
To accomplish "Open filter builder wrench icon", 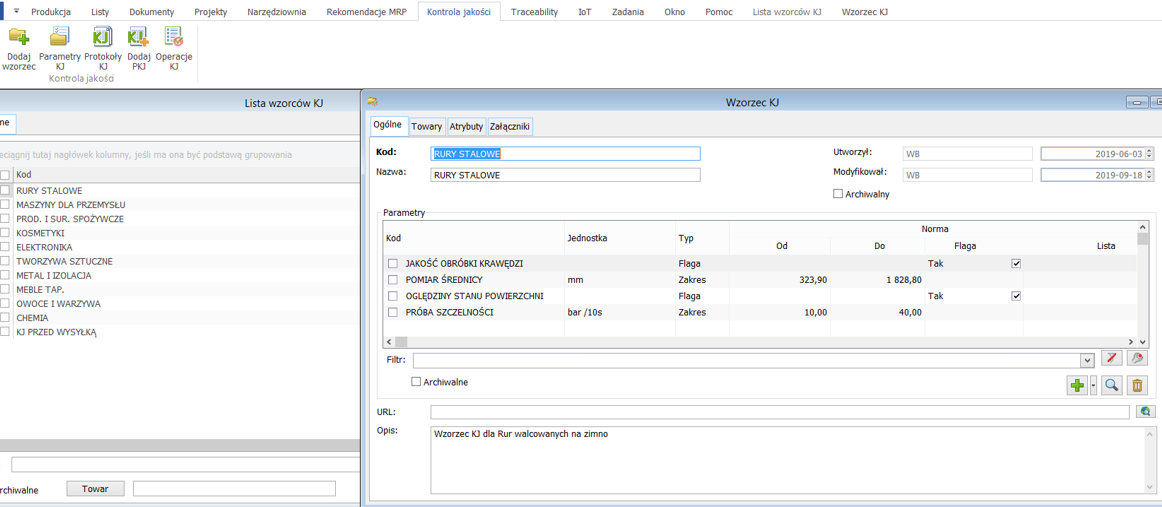I will pos(1137,359).
